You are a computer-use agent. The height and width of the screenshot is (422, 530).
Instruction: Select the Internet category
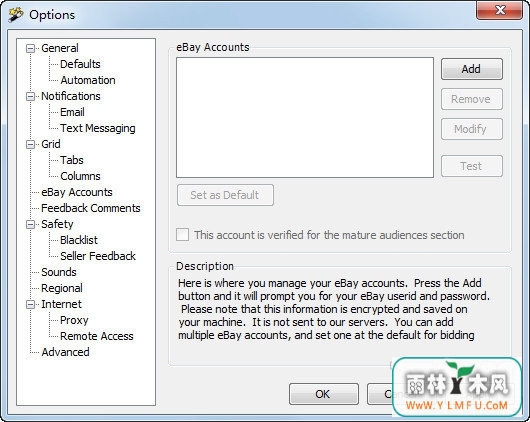click(x=61, y=304)
